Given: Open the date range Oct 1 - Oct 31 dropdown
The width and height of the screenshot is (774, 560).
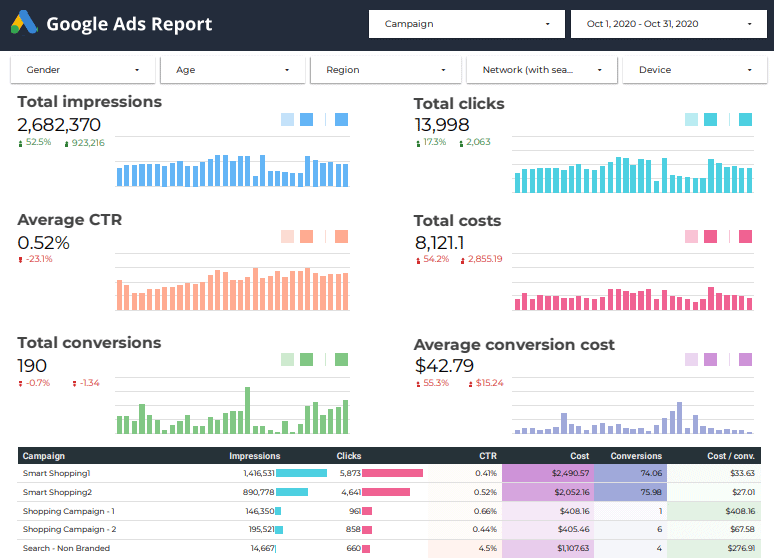Looking at the screenshot, I should point(669,24).
